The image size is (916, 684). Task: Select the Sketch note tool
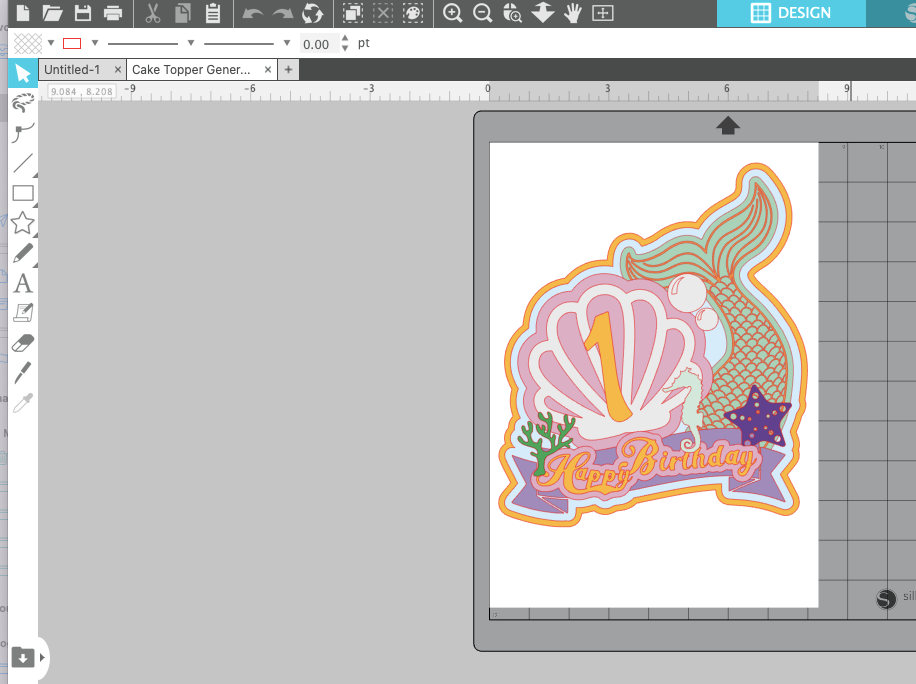pyautogui.click(x=23, y=313)
